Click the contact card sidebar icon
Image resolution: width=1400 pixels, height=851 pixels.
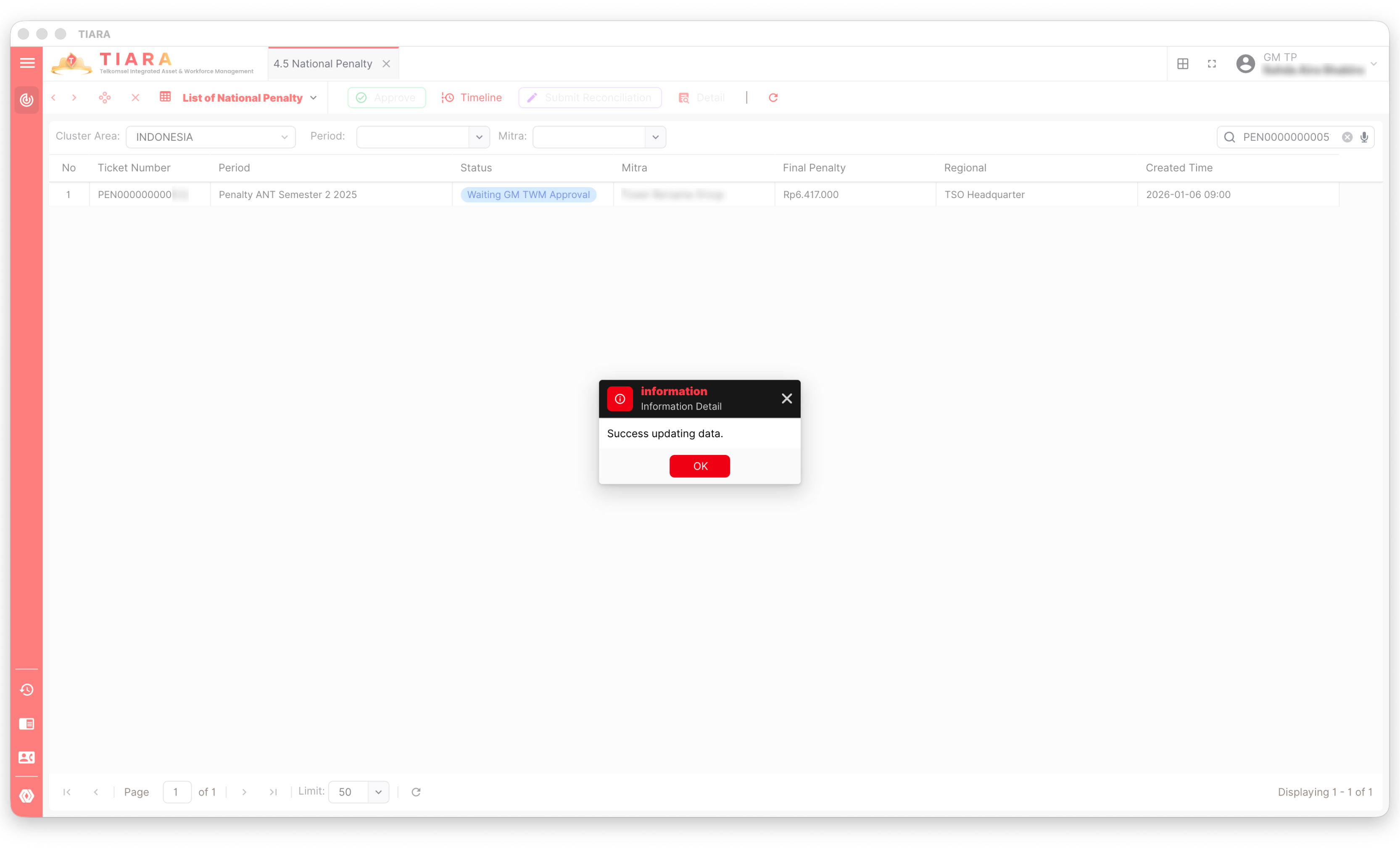[27, 757]
